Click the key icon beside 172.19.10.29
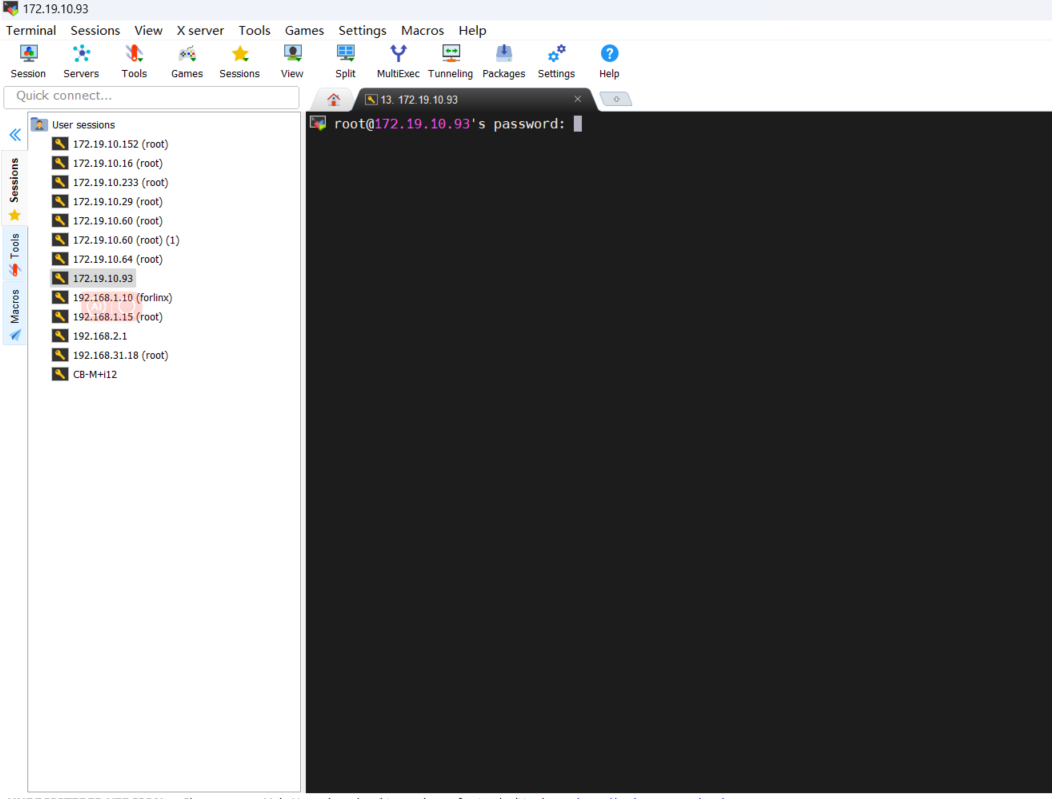Screen dimensions: 1052x799 [60, 201]
